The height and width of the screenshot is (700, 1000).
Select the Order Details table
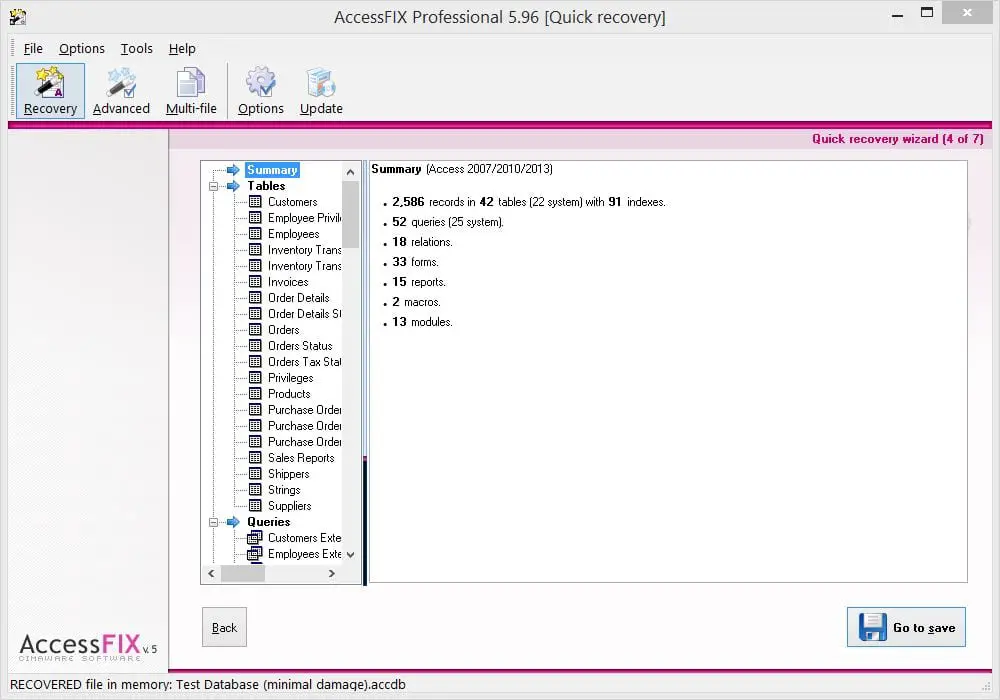298,297
